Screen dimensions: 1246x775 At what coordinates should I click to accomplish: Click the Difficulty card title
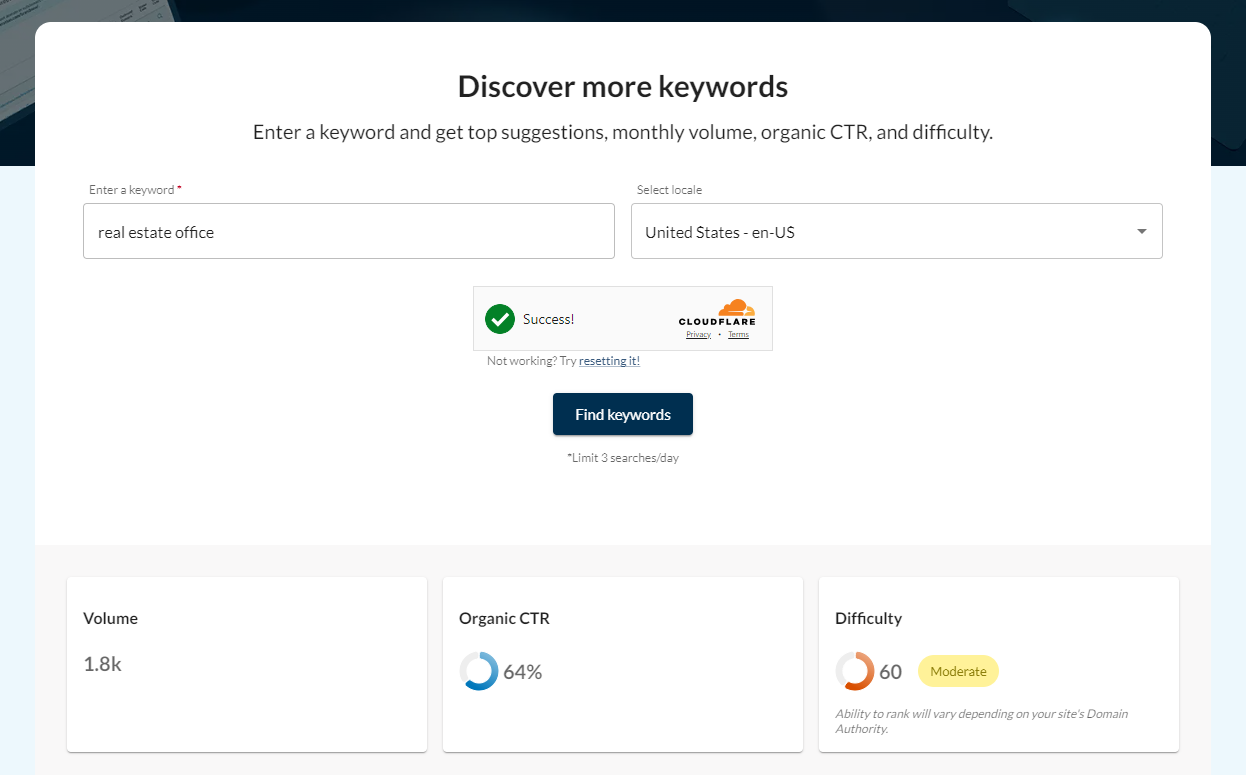(868, 618)
